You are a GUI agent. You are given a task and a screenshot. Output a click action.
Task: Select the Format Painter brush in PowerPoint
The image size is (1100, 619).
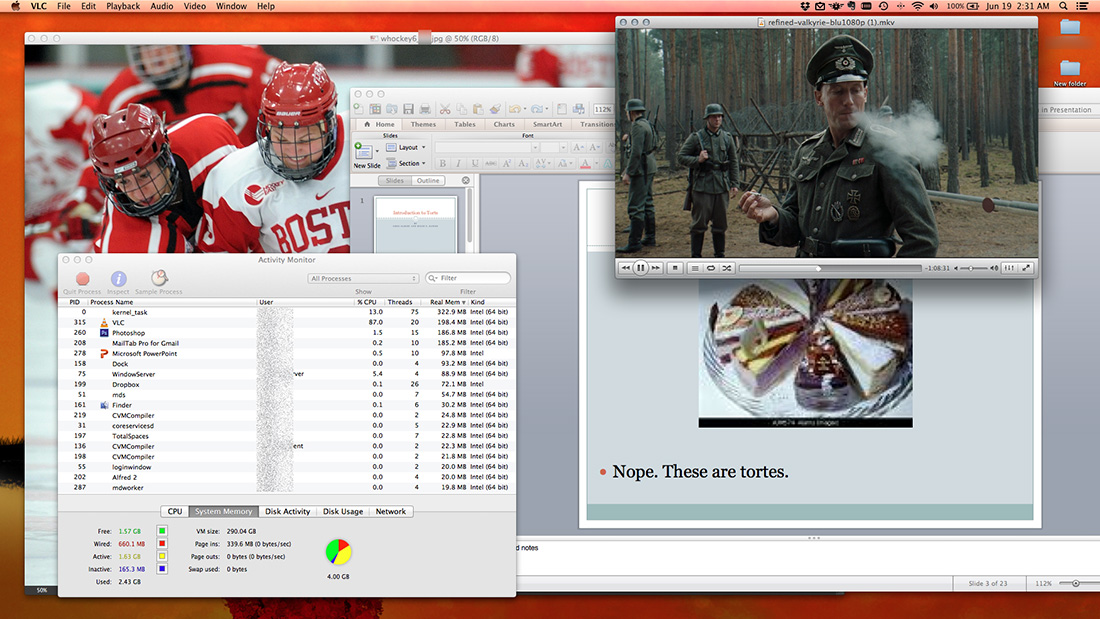click(495, 109)
